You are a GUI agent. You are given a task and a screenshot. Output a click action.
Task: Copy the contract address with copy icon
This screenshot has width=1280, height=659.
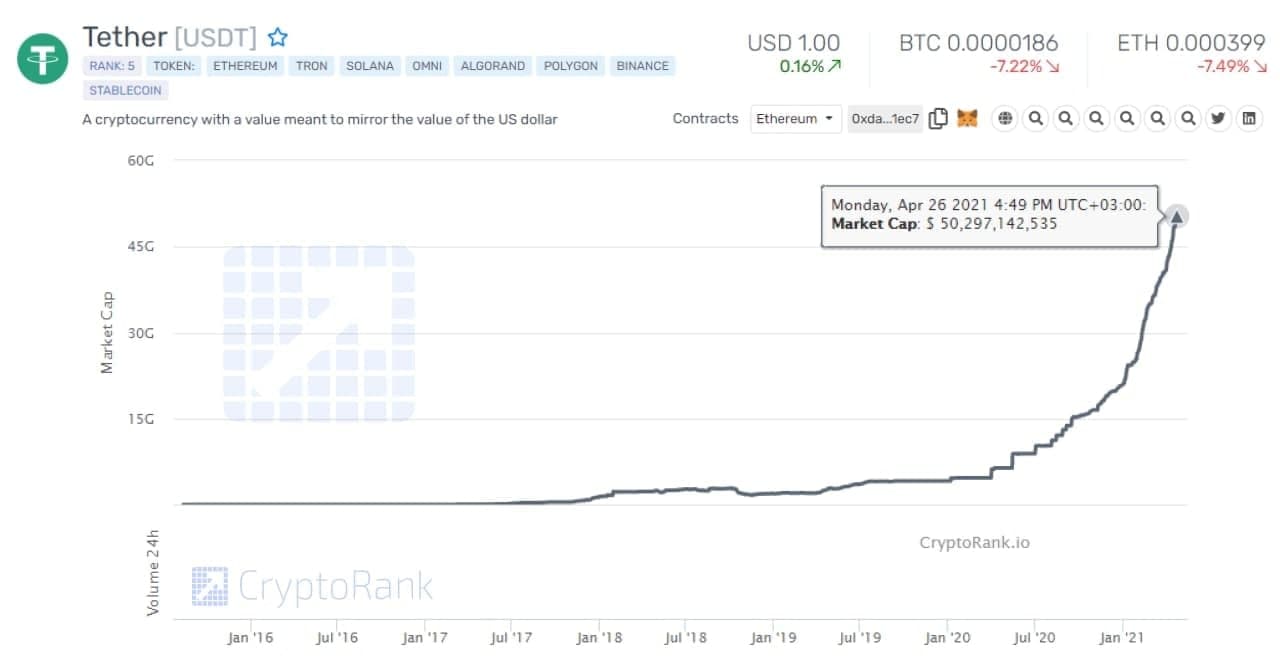pos(938,119)
